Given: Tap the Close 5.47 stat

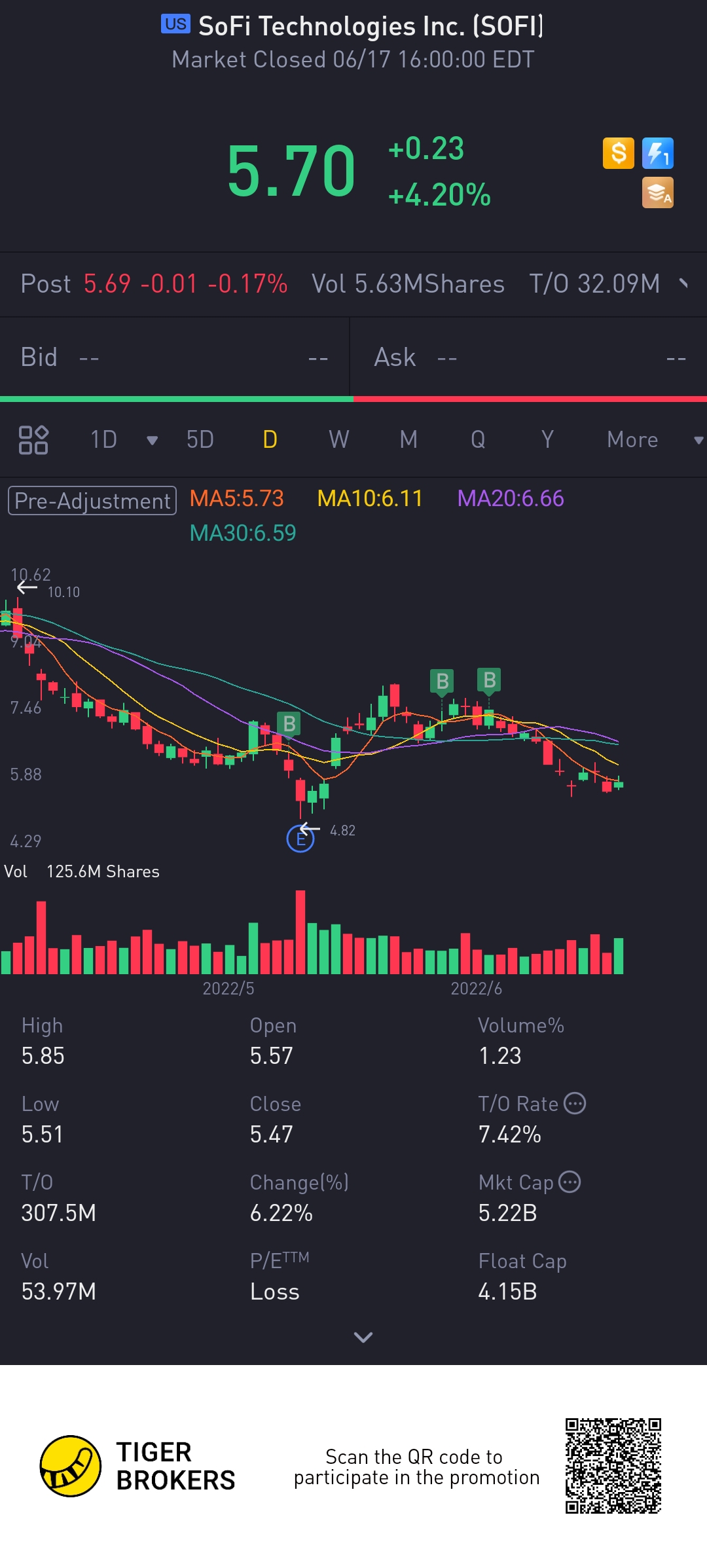Looking at the screenshot, I should click(276, 1120).
